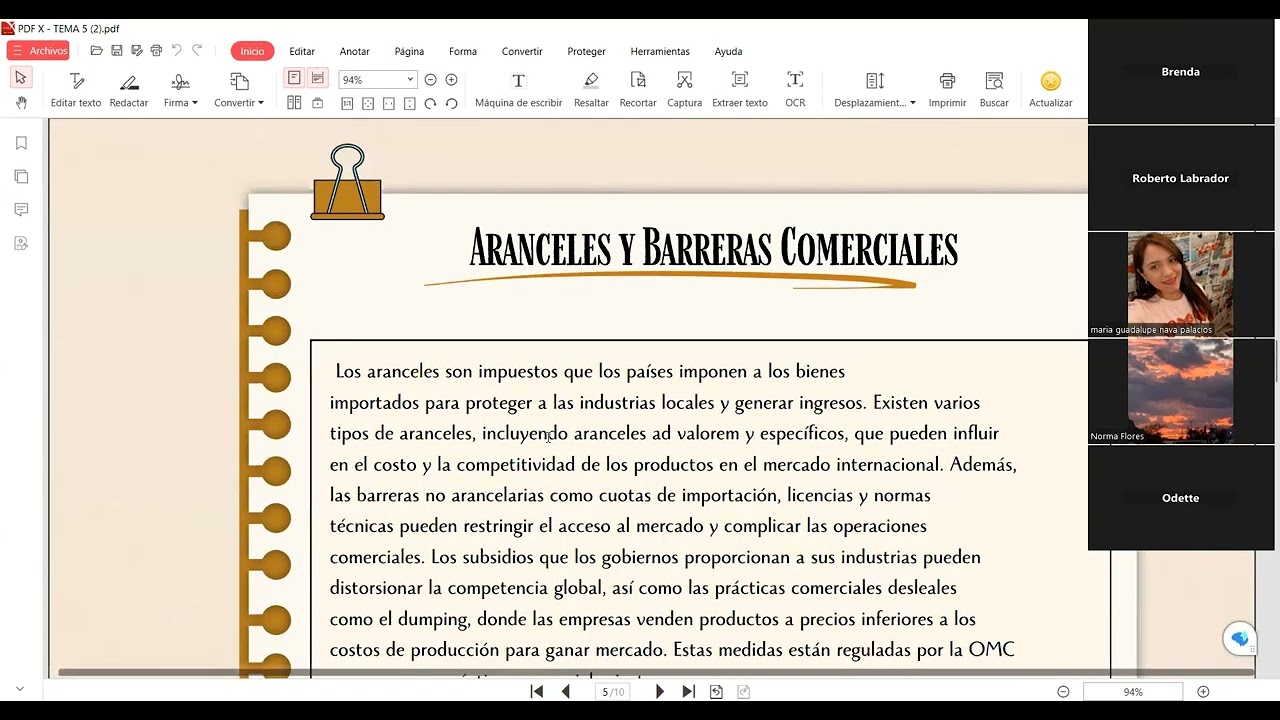Toggle single page view mode

[x=294, y=78]
